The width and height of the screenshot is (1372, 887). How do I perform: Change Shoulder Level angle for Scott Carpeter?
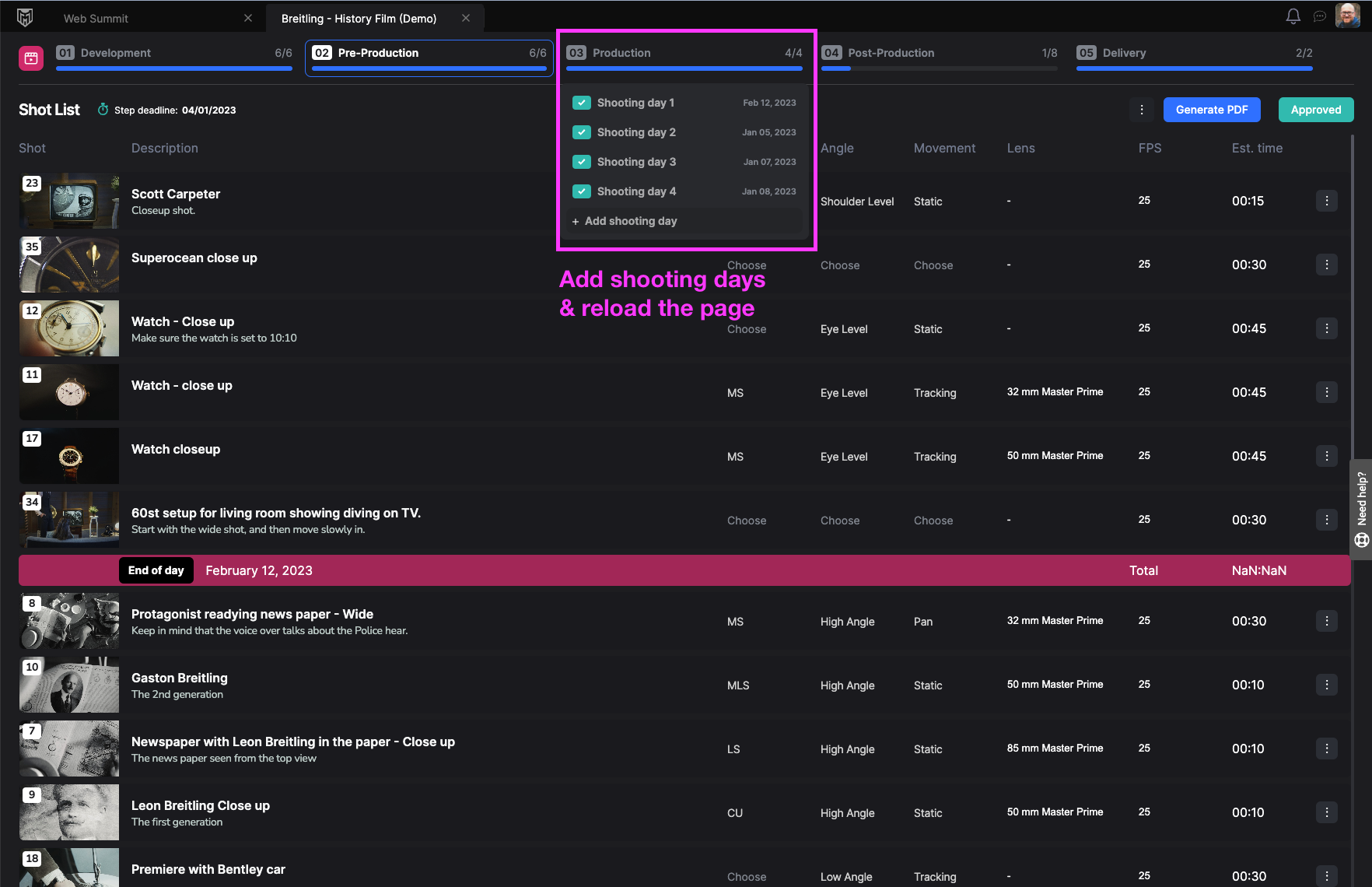(857, 202)
